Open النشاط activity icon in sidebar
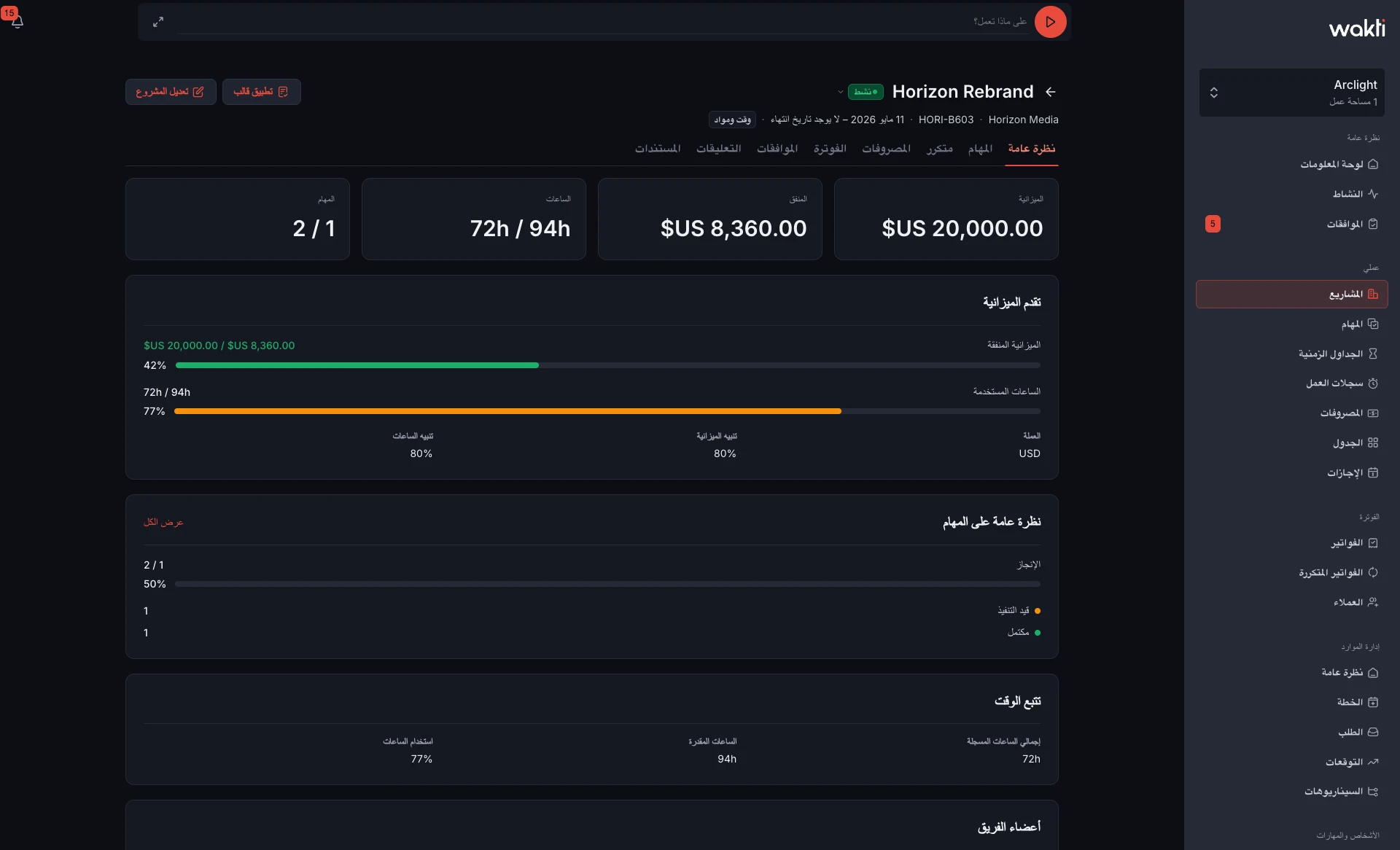The image size is (1400, 850). pos(1373,194)
